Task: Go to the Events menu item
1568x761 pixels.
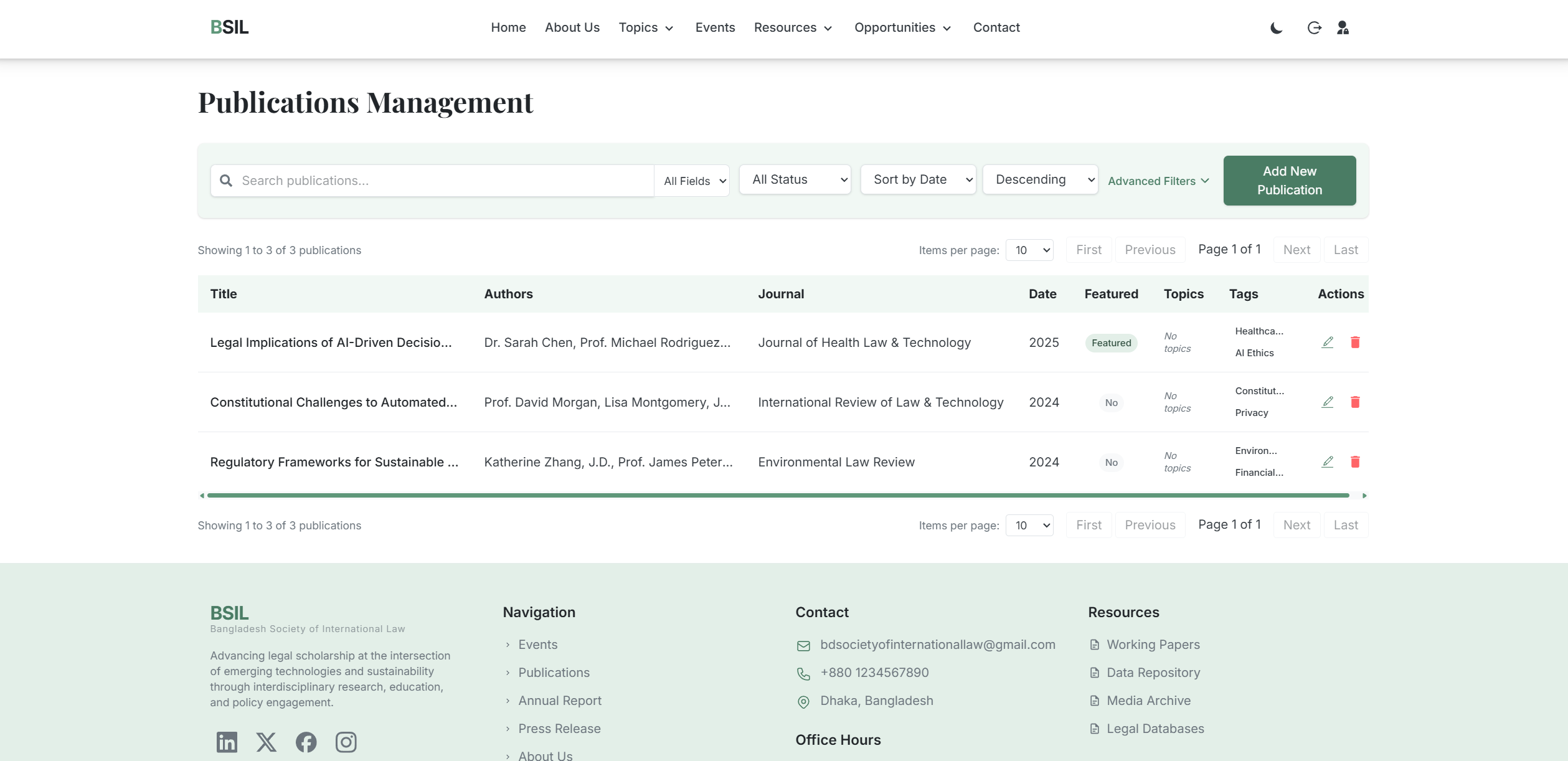Action: click(x=715, y=27)
